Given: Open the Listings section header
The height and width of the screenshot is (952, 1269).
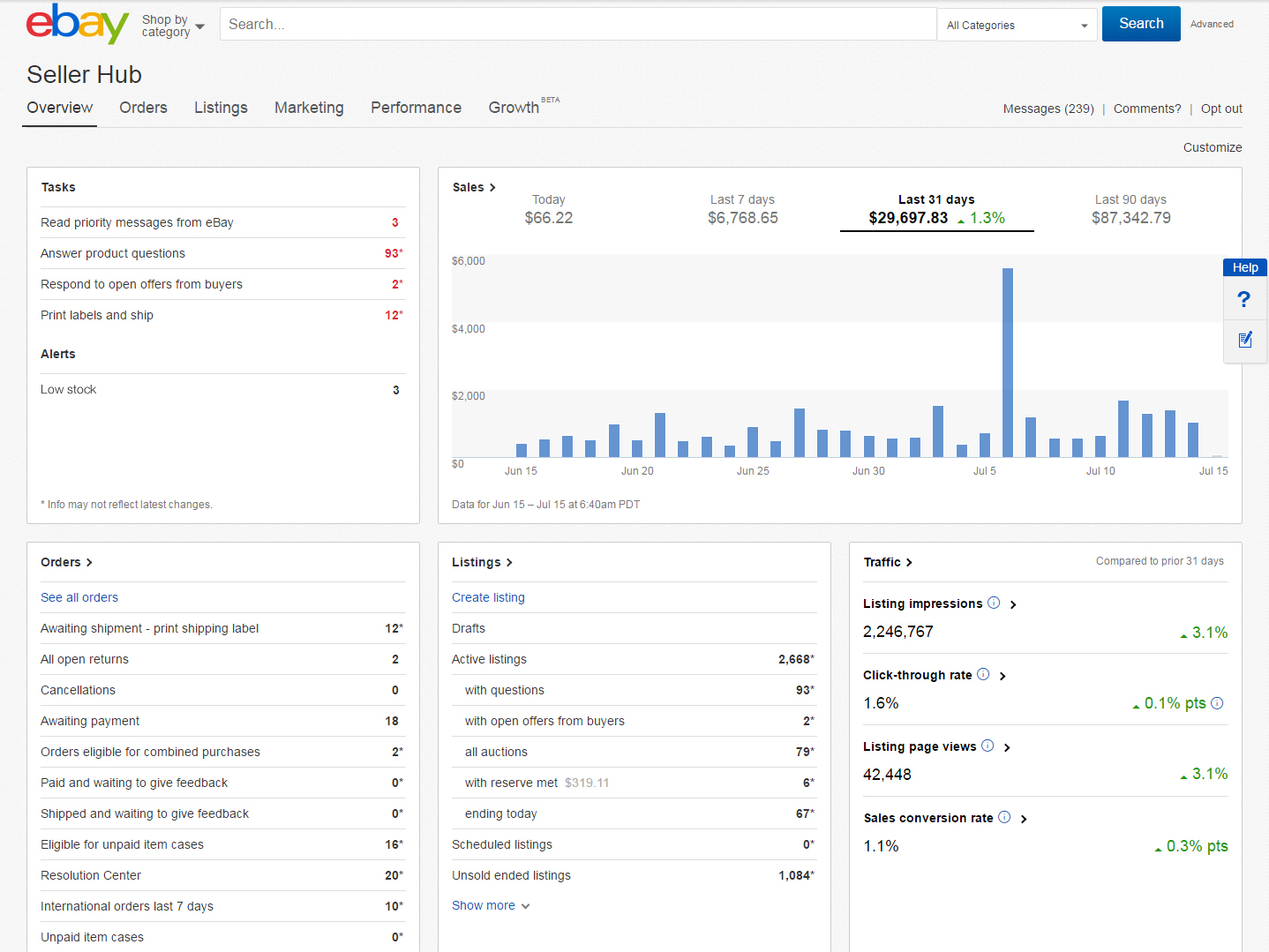Looking at the screenshot, I should [x=482, y=562].
